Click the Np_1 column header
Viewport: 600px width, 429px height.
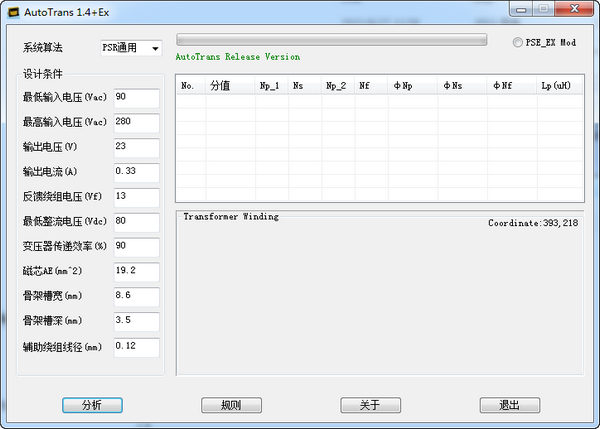(x=272, y=85)
